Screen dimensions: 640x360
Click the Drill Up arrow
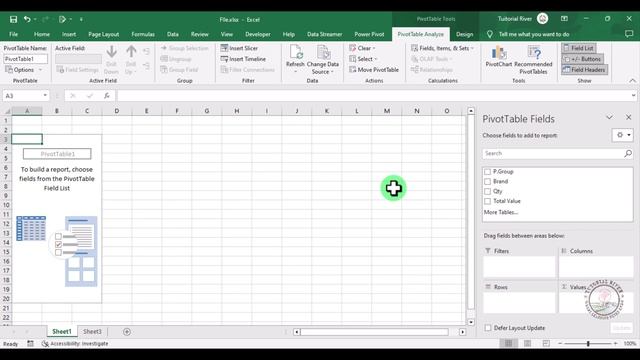tap(131, 59)
